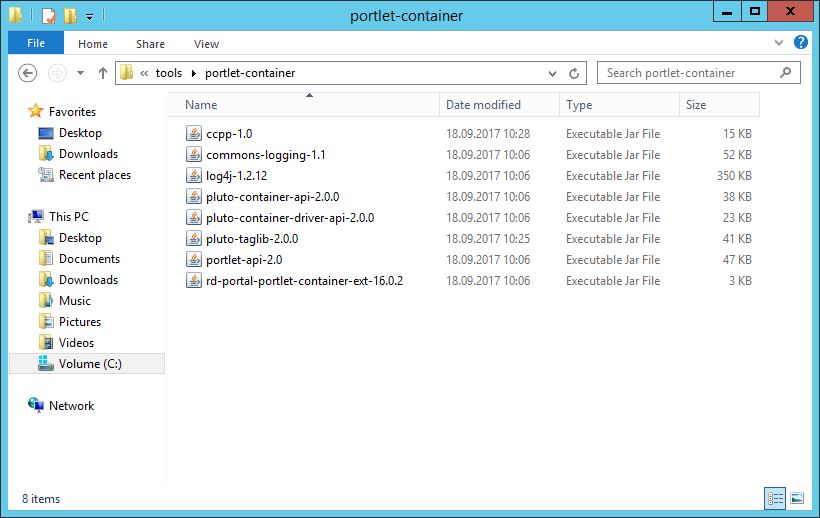Viewport: 820px width, 518px height.
Task: Select Downloads under Favorites
Action: [x=88, y=154]
